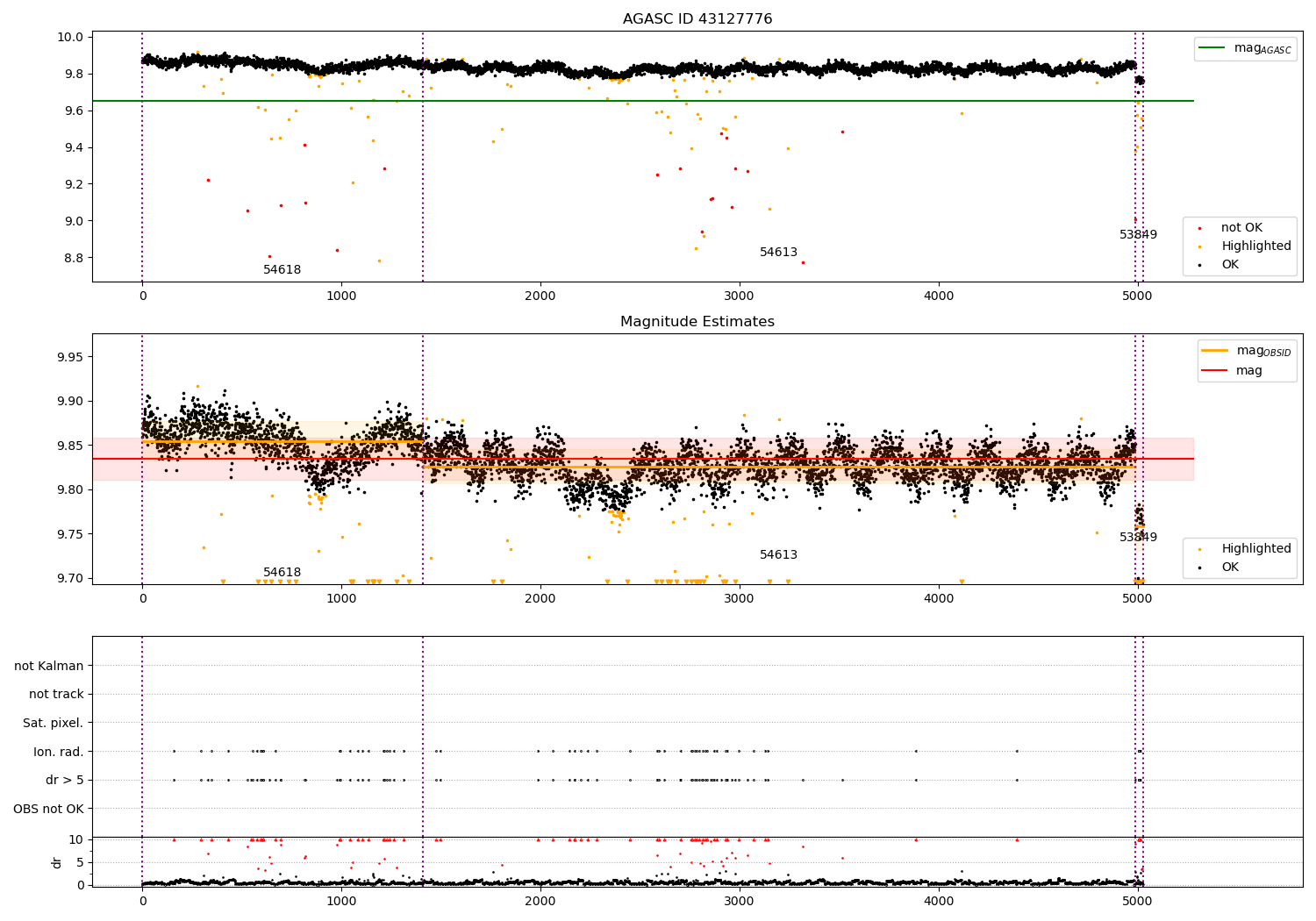The height and width of the screenshot is (921, 1316).
Task: Click the 54618 label in AGASC plot
Action: point(282,270)
